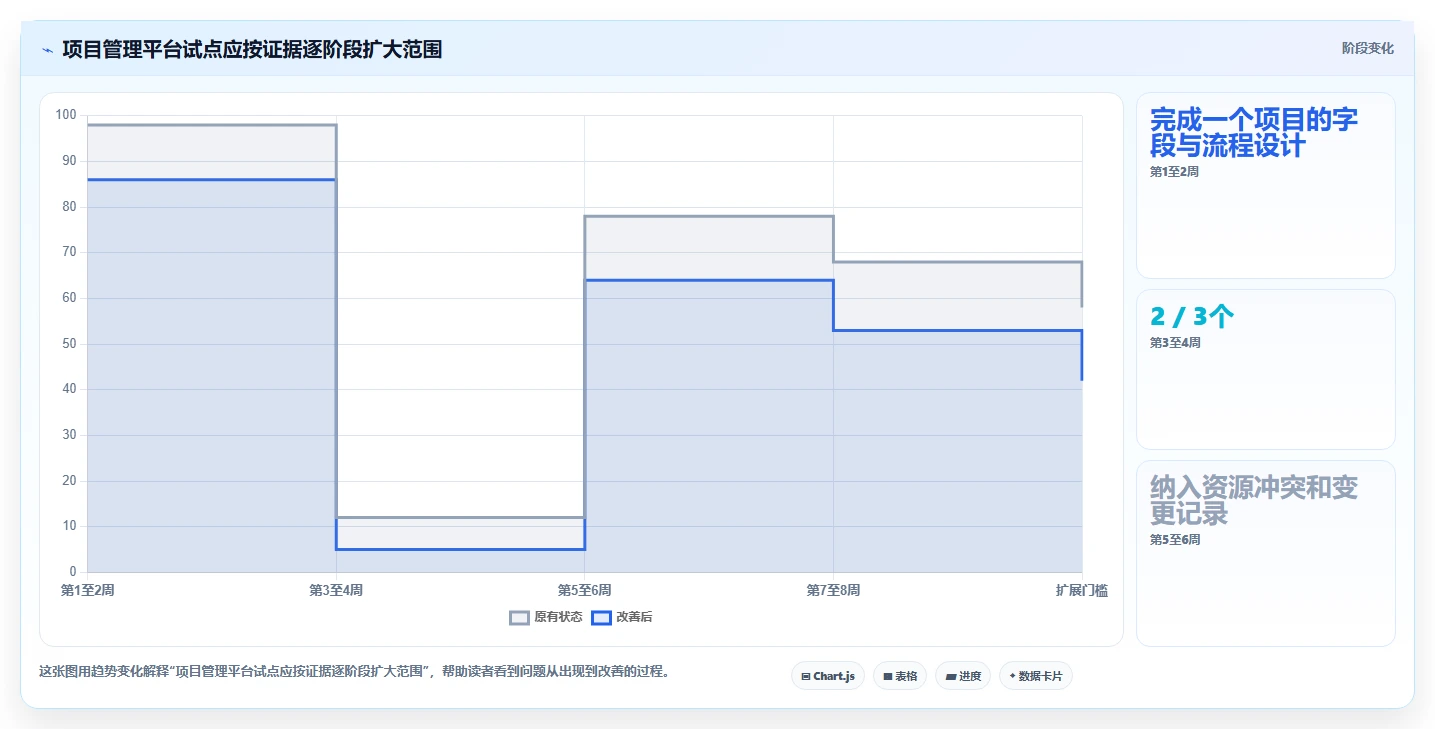Select the Chart.js tag
The image size is (1435, 729).
(828, 676)
